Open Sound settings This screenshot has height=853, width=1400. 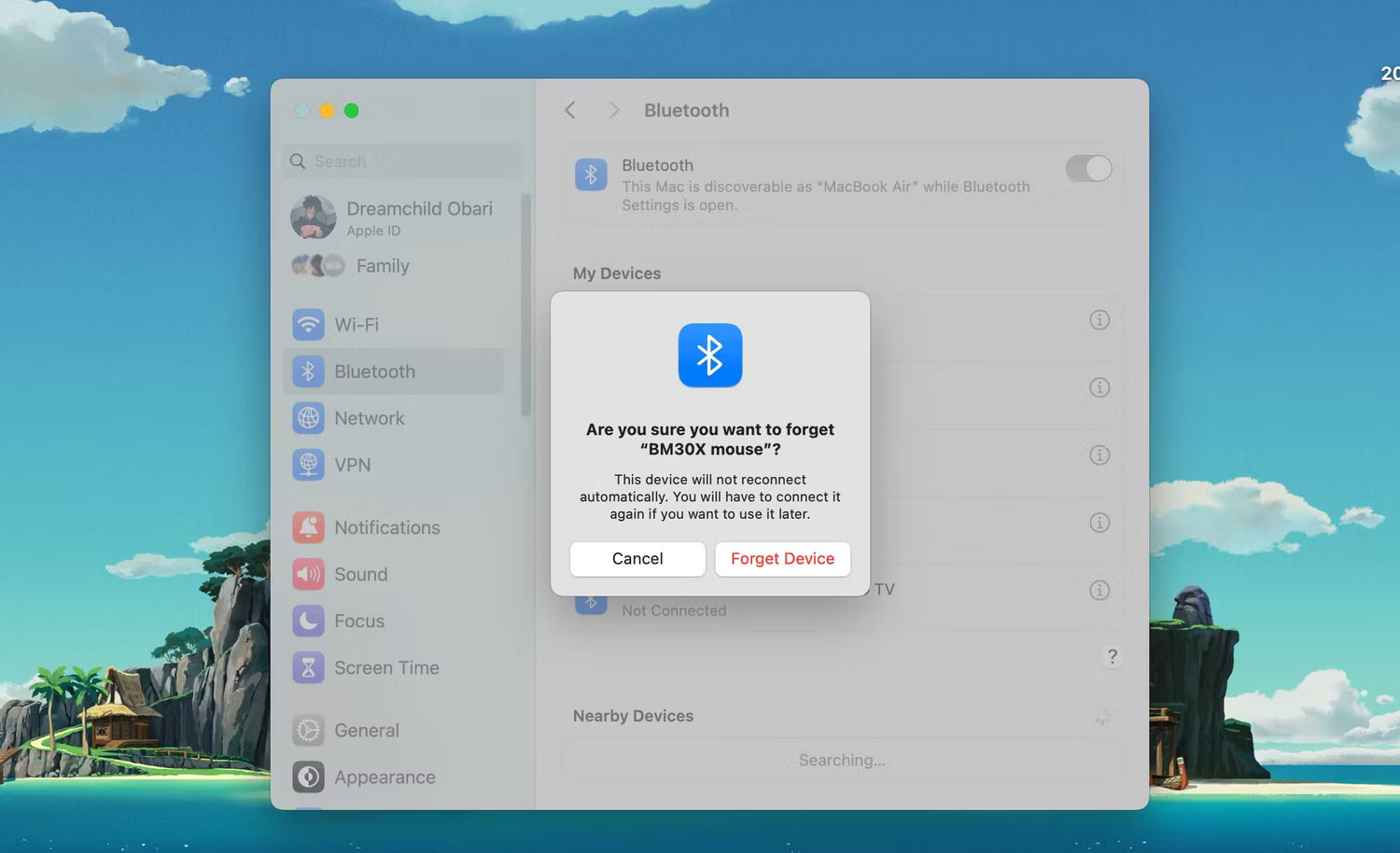[x=361, y=574]
